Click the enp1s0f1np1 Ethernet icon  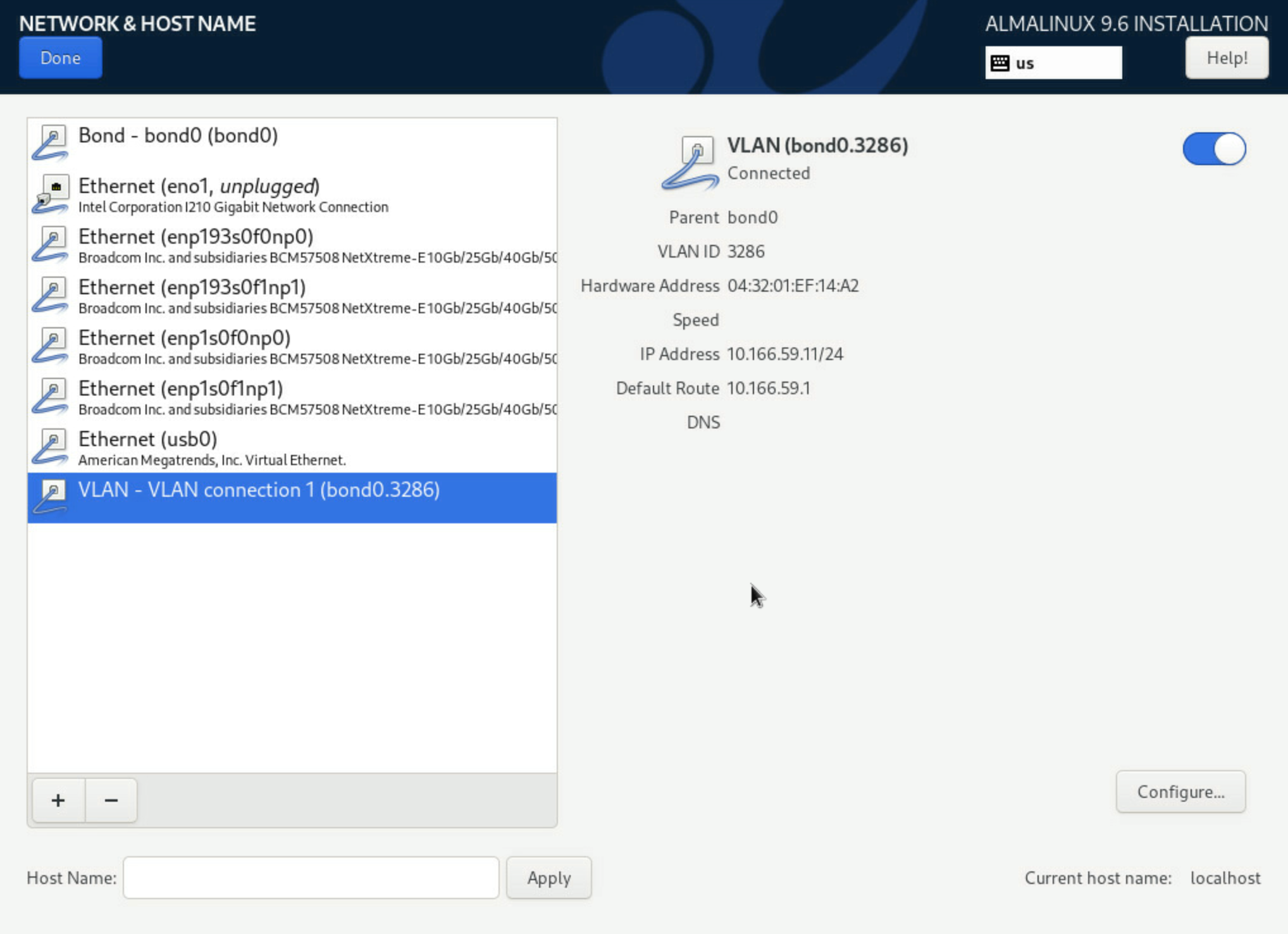click(x=50, y=396)
